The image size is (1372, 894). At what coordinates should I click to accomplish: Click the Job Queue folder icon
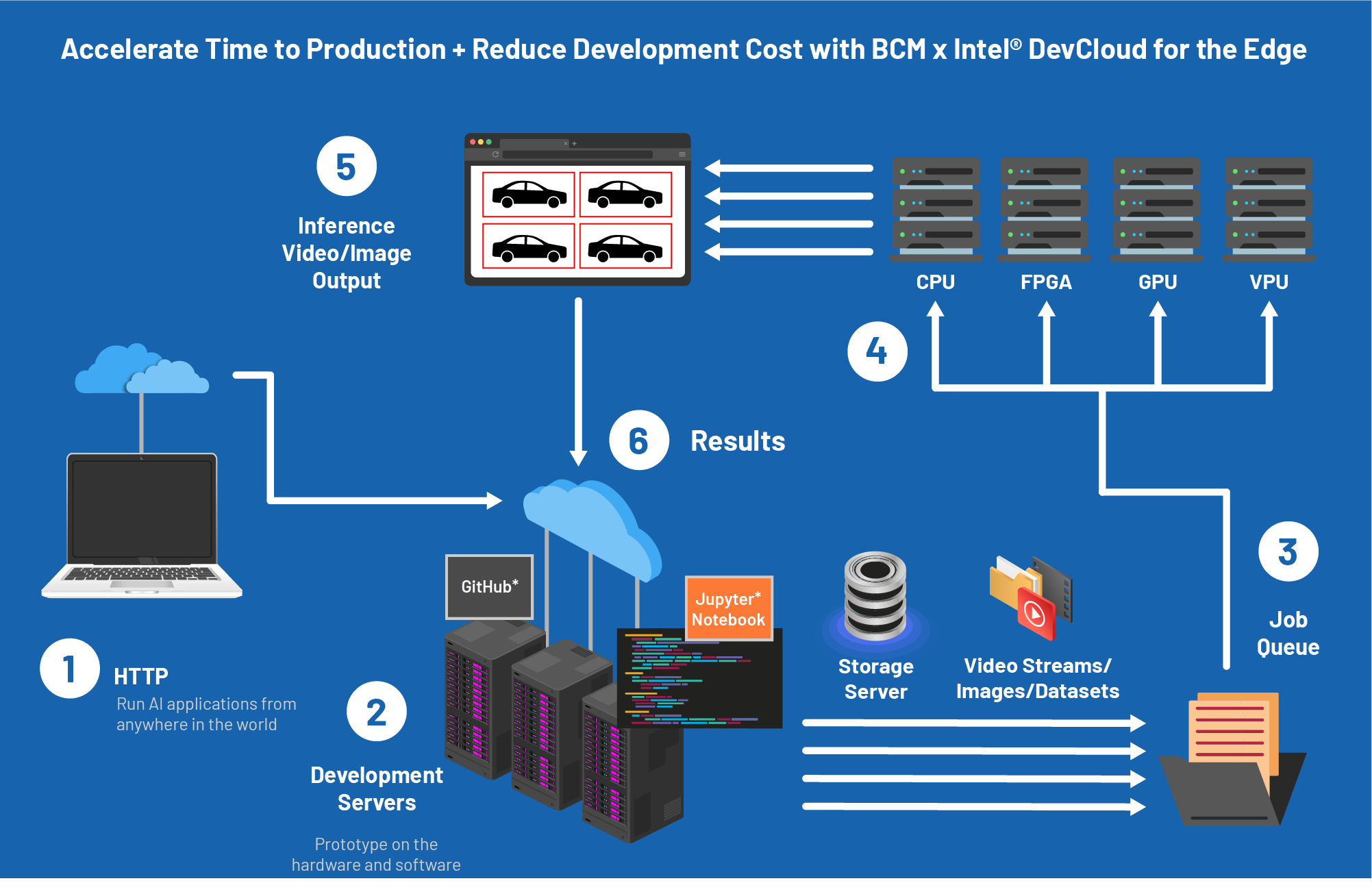(1232, 759)
